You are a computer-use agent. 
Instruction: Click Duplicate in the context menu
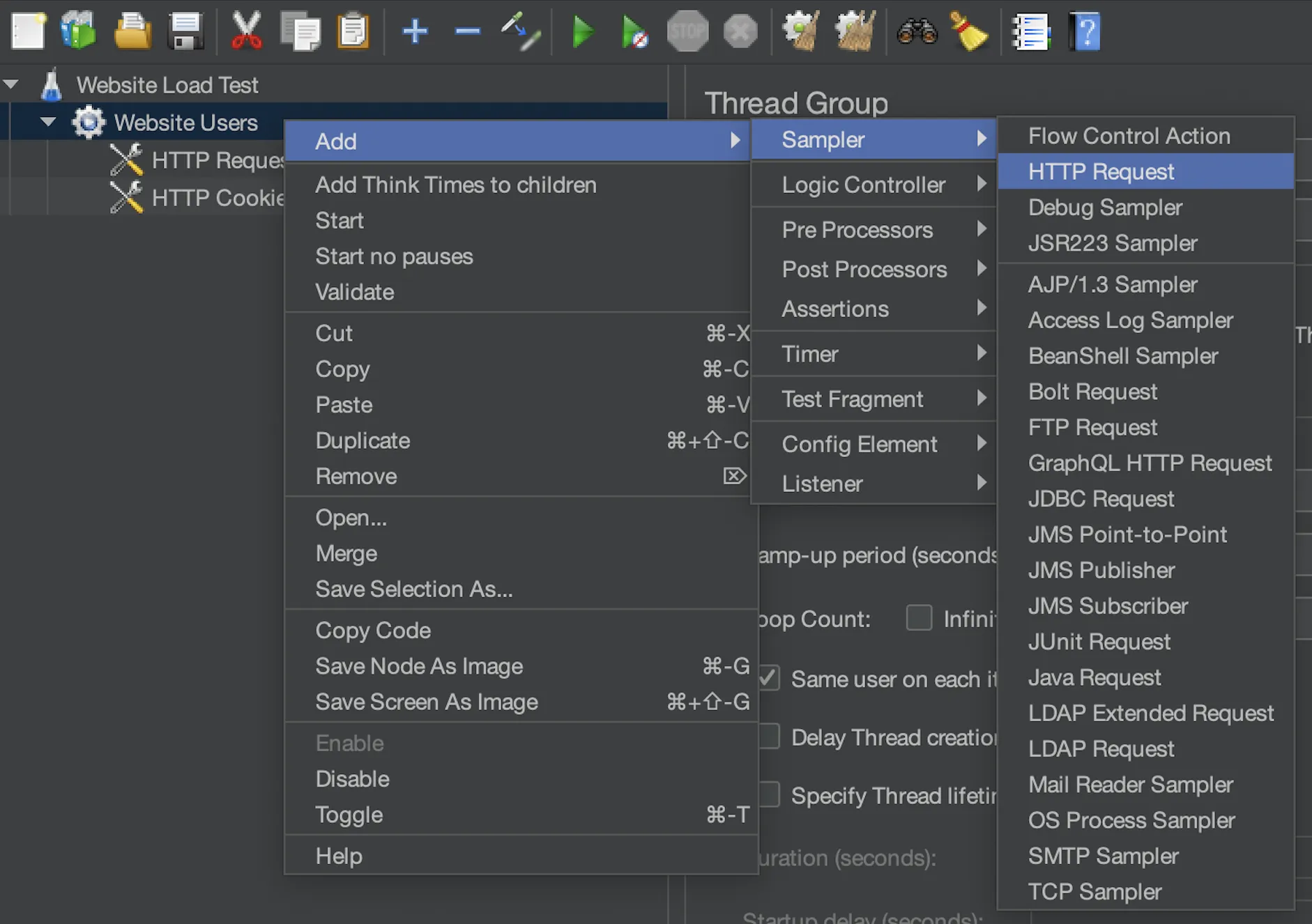363,440
